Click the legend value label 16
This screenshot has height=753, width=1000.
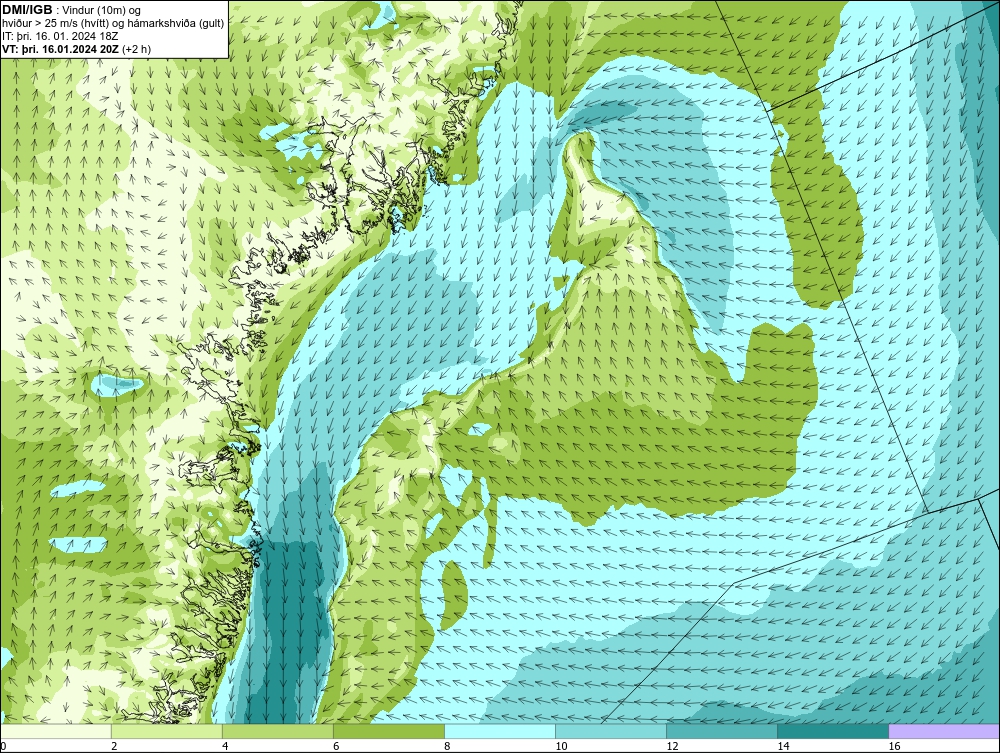click(893, 746)
